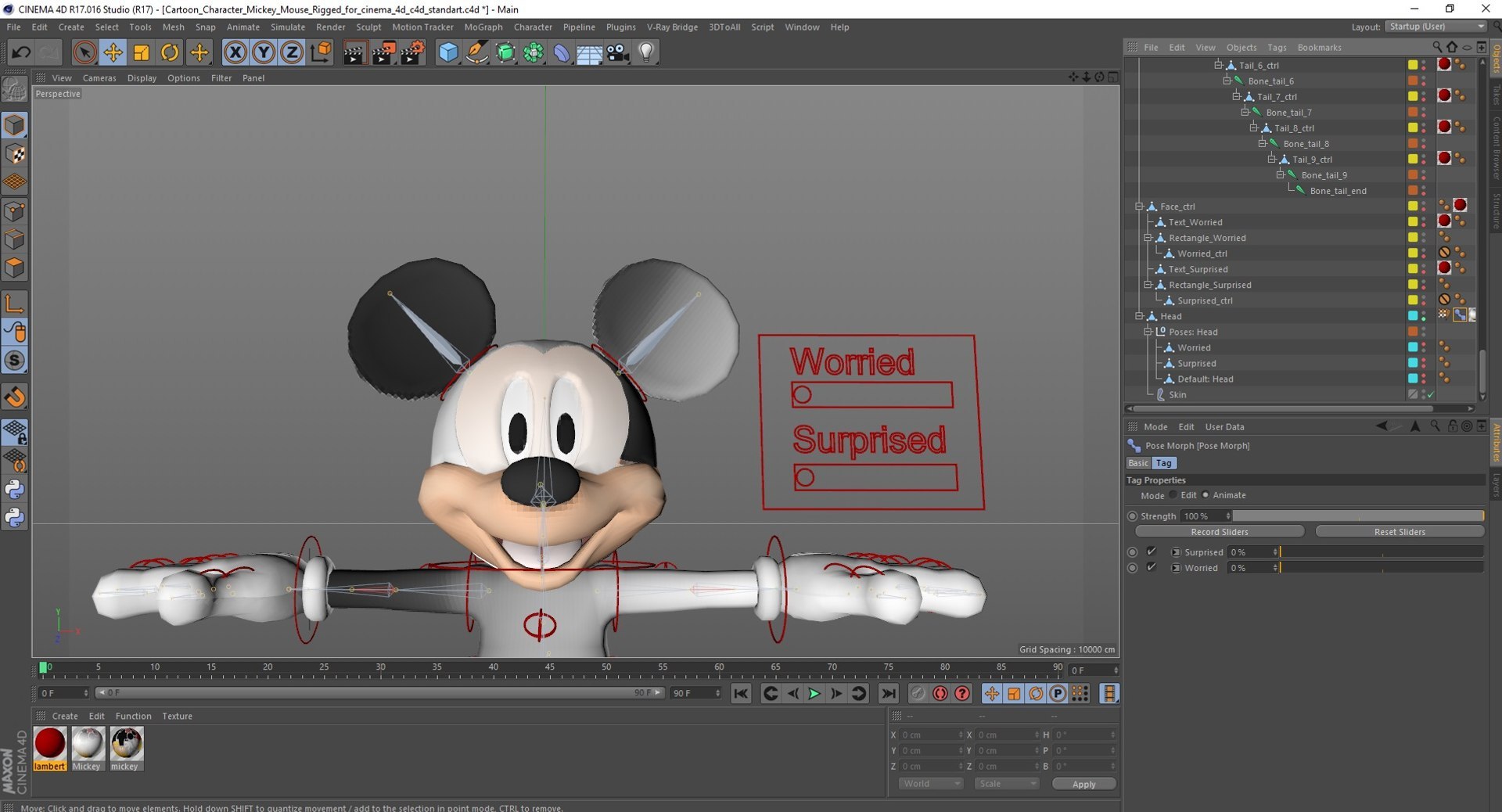Click the Apply coordinates button
This screenshot has width=1502, height=812.
(x=1083, y=784)
